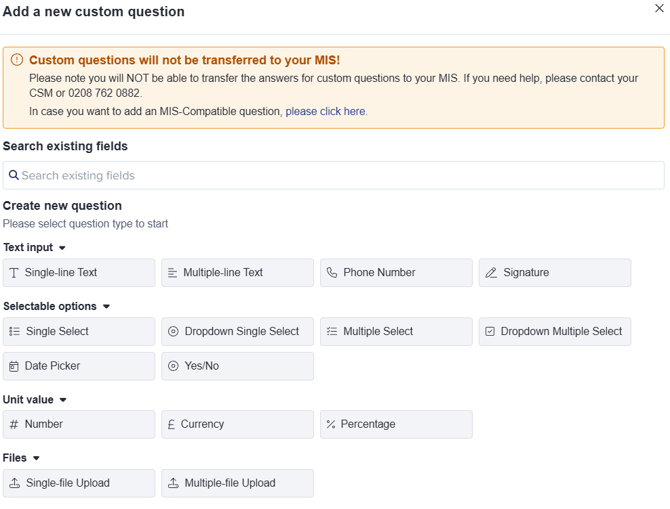Click the Single-line Text type icon
Image resolution: width=670 pixels, height=509 pixels.
(x=14, y=272)
